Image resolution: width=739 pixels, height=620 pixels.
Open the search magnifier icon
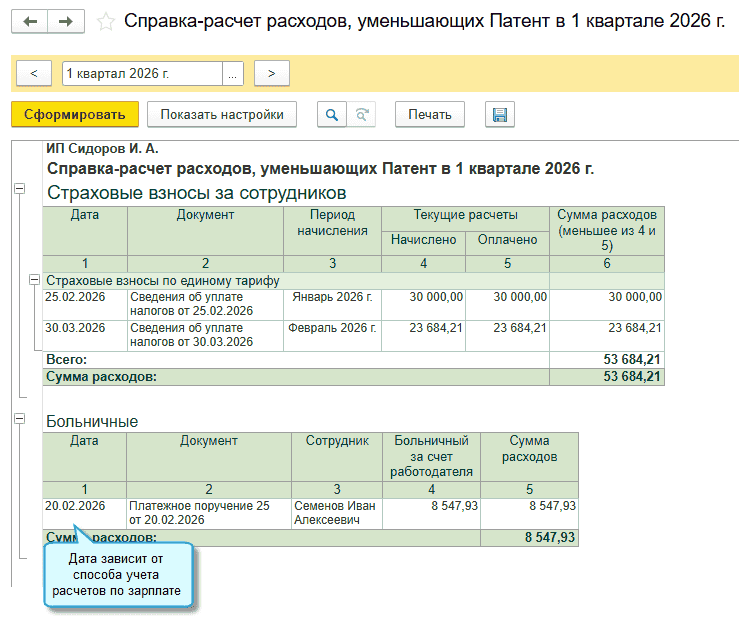pos(331,114)
